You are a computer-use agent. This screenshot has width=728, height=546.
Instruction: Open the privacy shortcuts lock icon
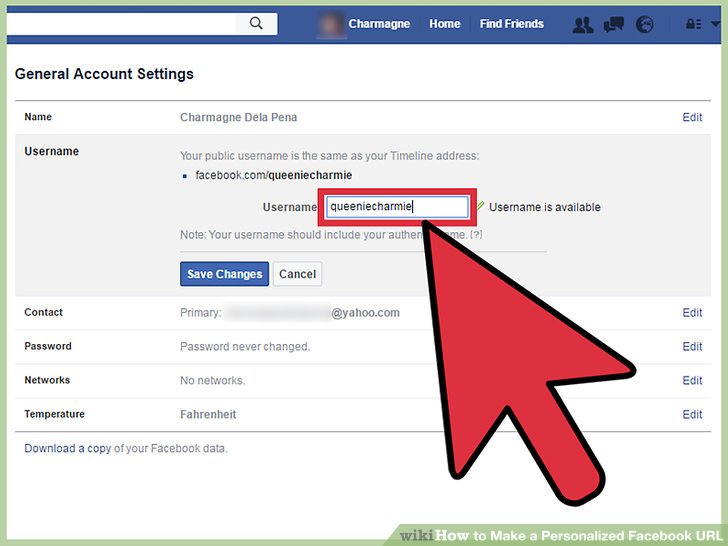point(693,24)
